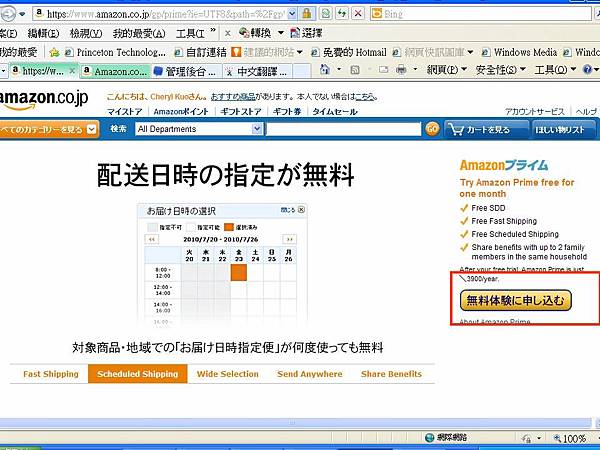Open the マイストア link
Screen dimensions: 600x450
[124, 112]
